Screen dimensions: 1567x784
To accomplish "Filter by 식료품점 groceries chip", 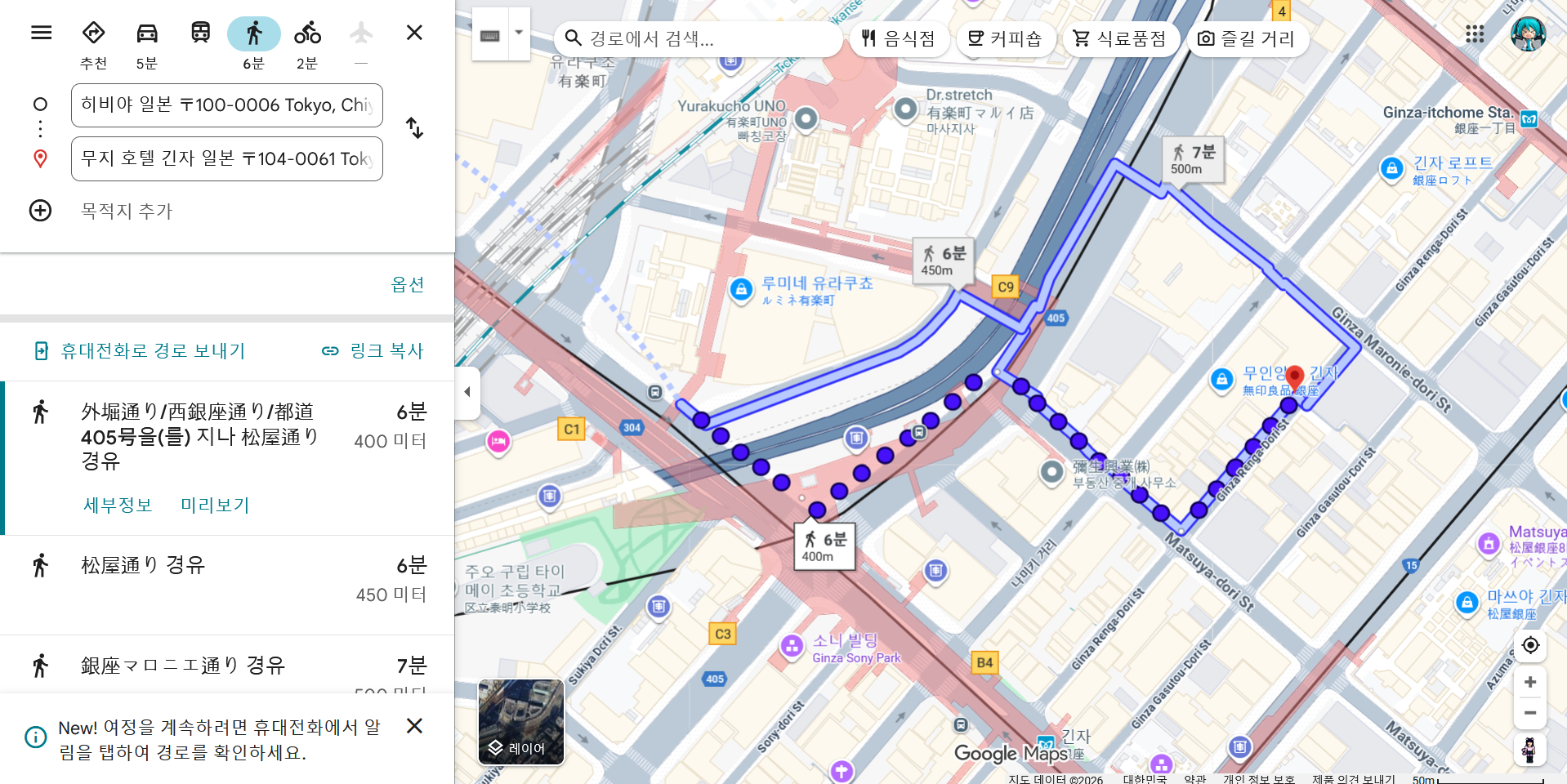I will click(1120, 38).
